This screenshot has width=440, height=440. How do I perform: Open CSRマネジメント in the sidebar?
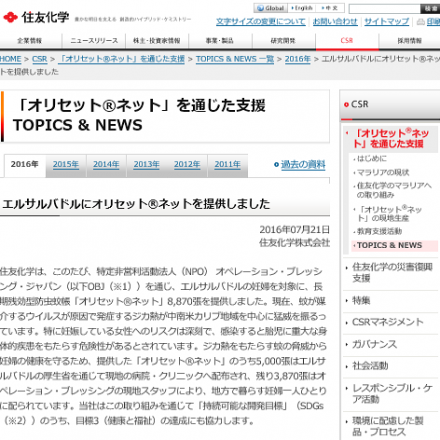point(388,322)
